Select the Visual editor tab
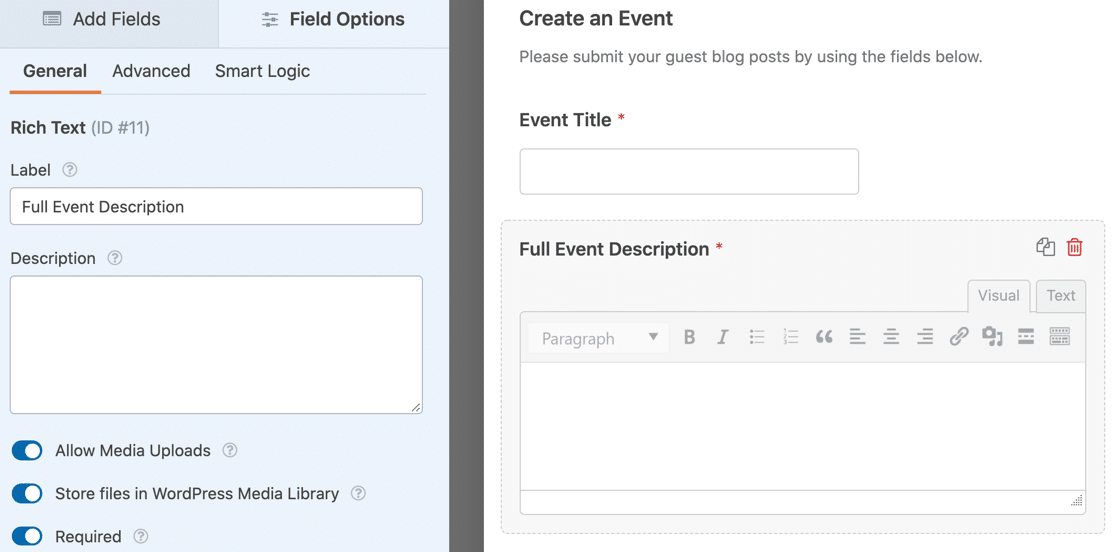This screenshot has width=1116, height=552. click(999, 296)
